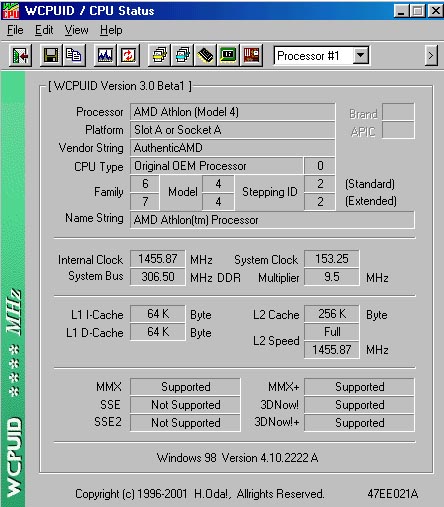
Task: Click the cyan stacked windows icon
Action: (x=183, y=55)
